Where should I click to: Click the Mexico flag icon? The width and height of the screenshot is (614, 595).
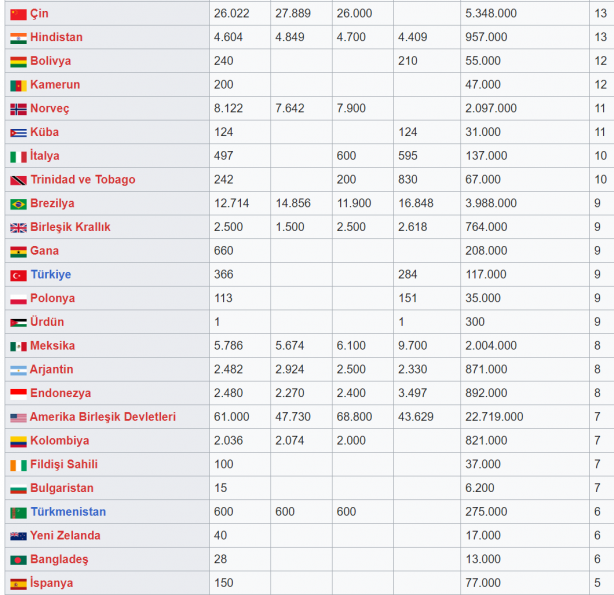(18, 346)
